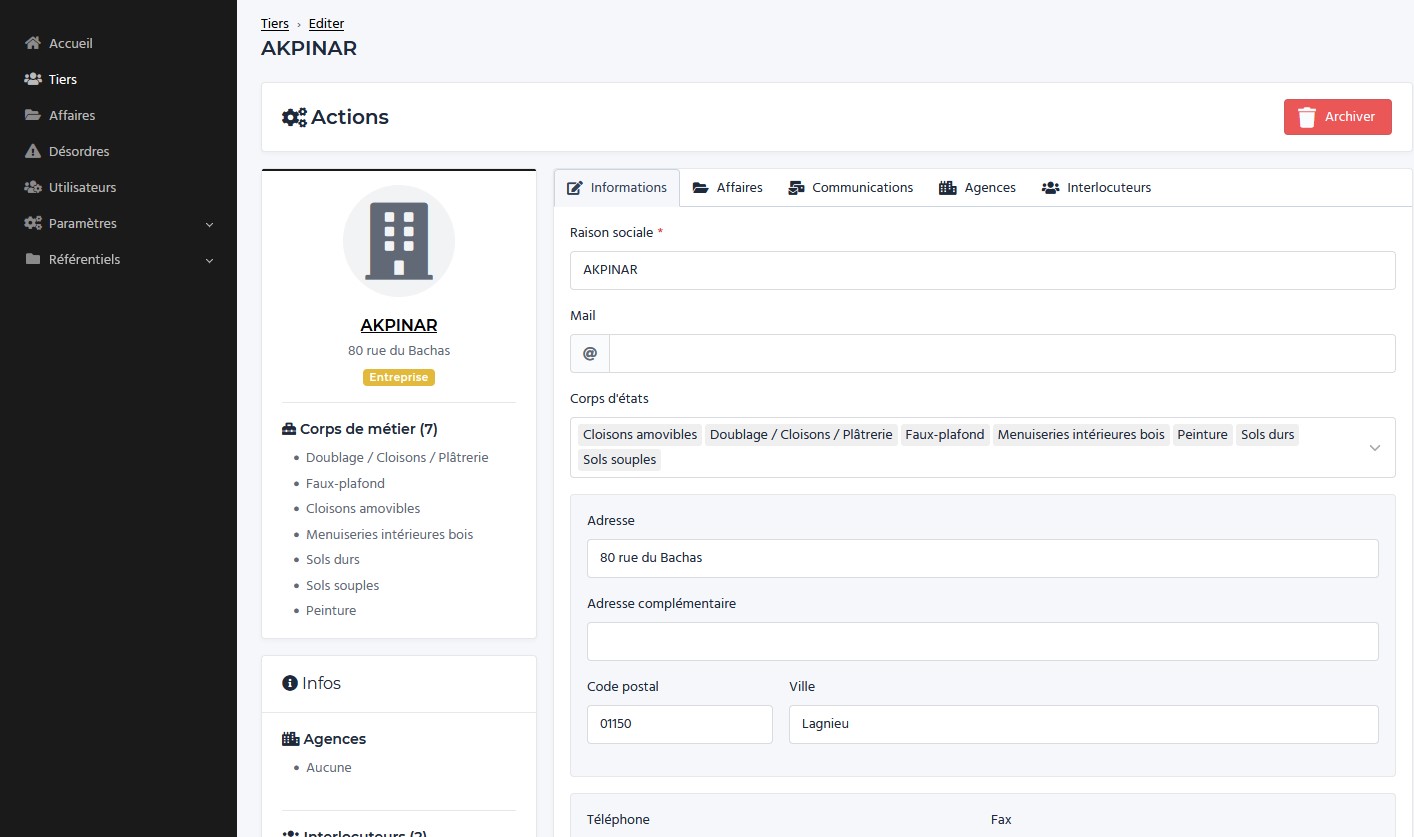Click the underlined AKPINAR profile link
Screen dimensions: 1414x837
399,326
